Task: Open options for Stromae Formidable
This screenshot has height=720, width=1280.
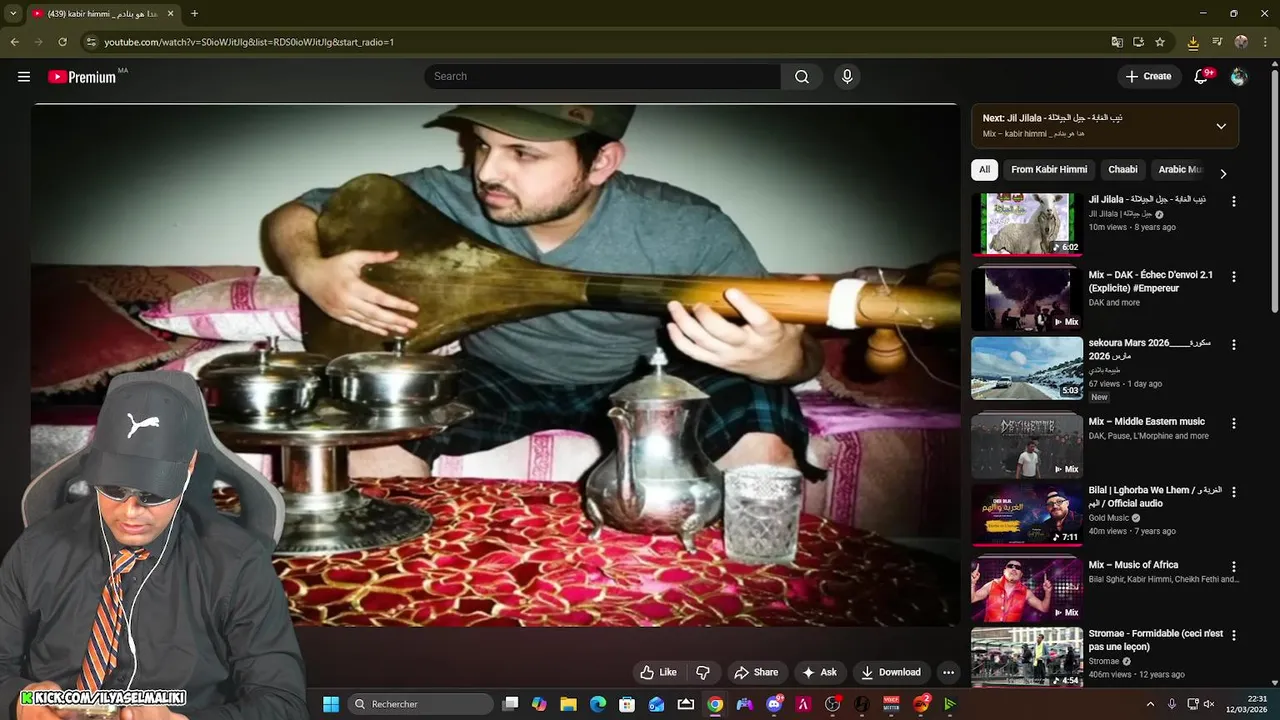Action: (x=1233, y=635)
